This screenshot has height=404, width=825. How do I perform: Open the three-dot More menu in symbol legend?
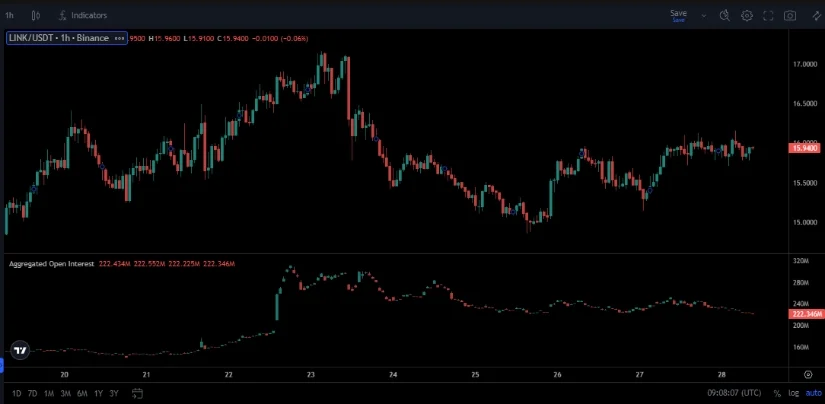tap(119, 38)
